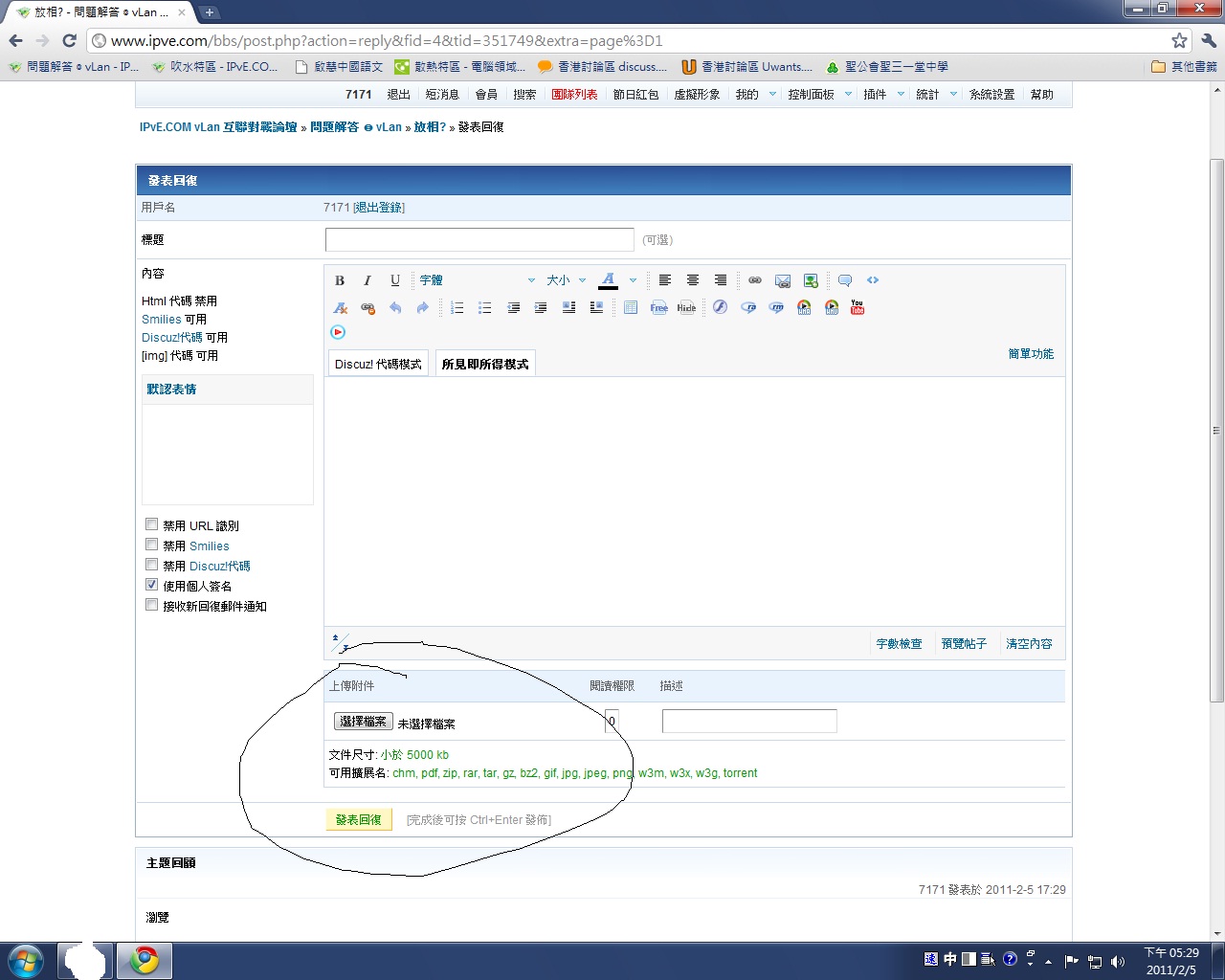Insert a YouTube video icon
The width and height of the screenshot is (1225, 980).
coord(857,307)
